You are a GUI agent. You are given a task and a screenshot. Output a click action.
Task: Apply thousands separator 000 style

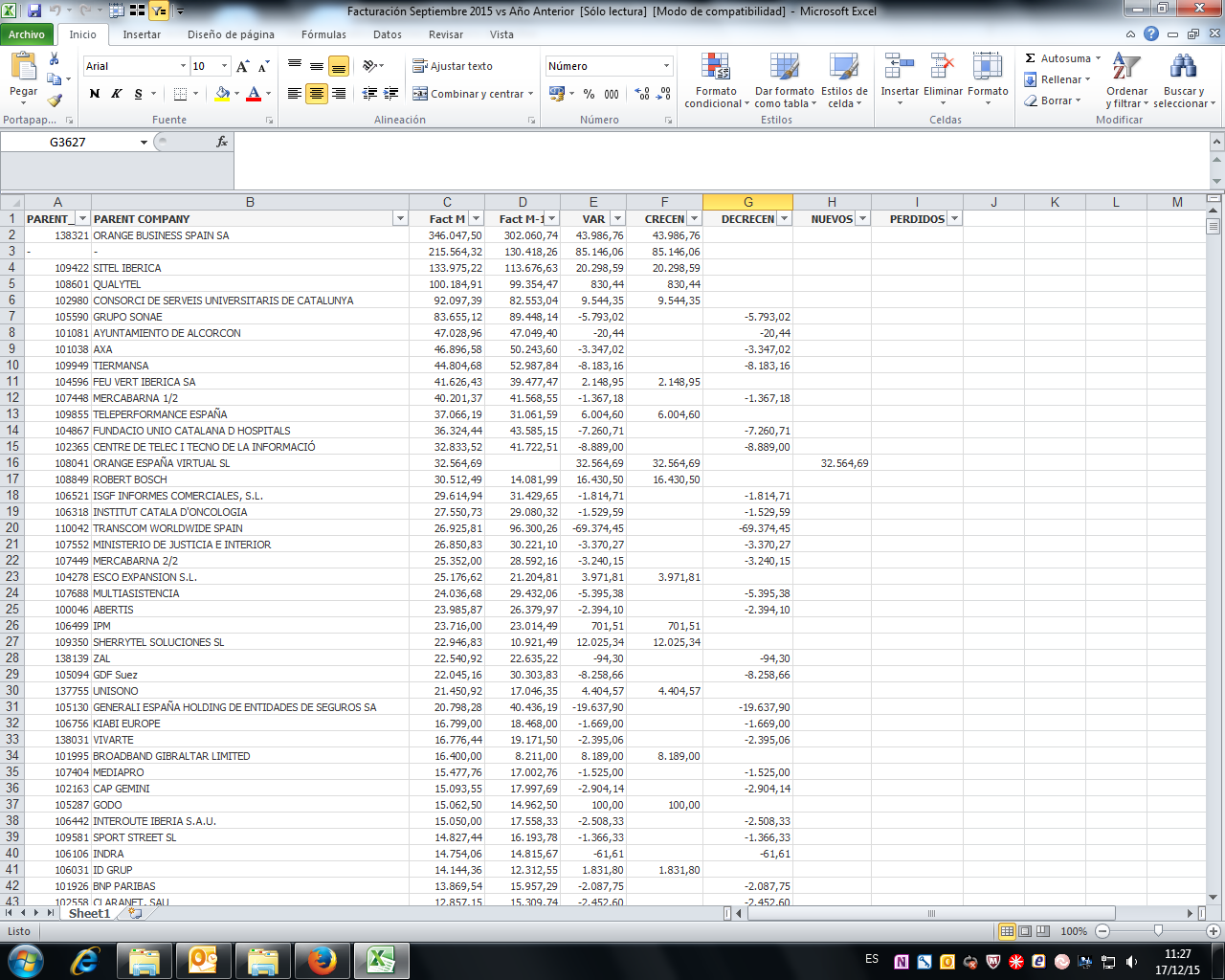point(612,94)
